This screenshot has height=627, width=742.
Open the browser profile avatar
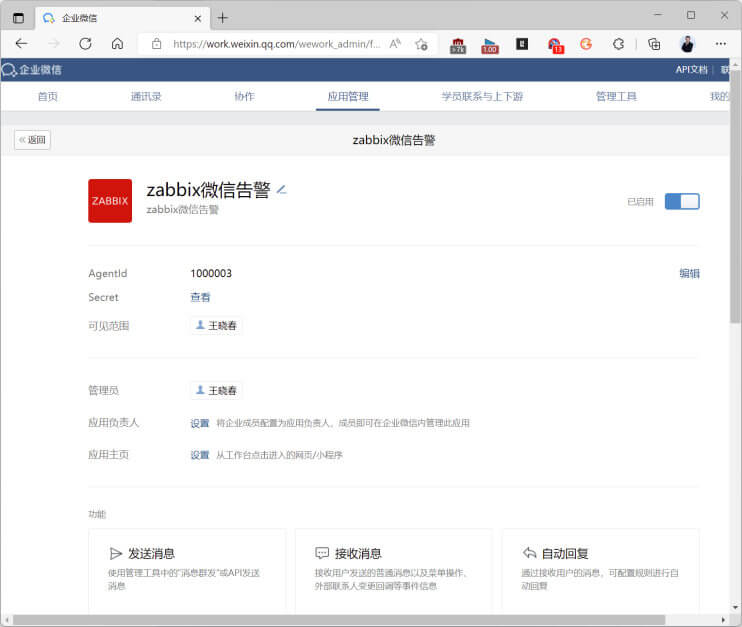[687, 44]
